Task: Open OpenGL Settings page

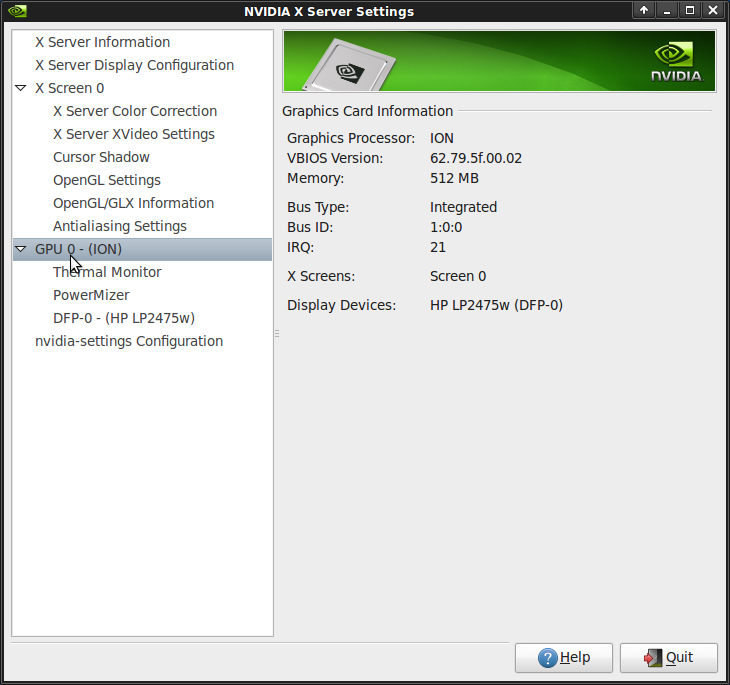Action: coord(107,180)
